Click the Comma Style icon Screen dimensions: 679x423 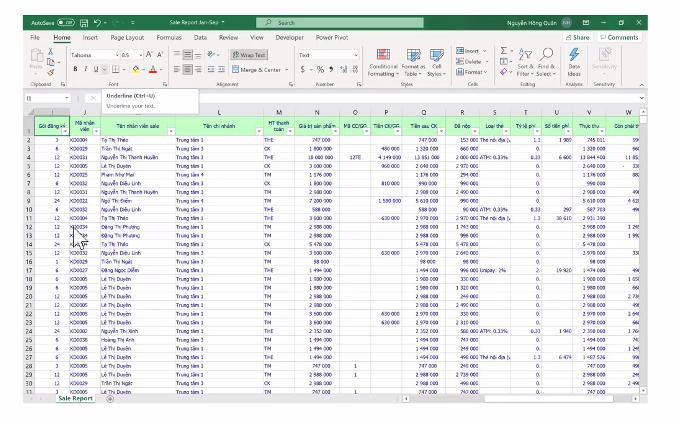point(331,69)
